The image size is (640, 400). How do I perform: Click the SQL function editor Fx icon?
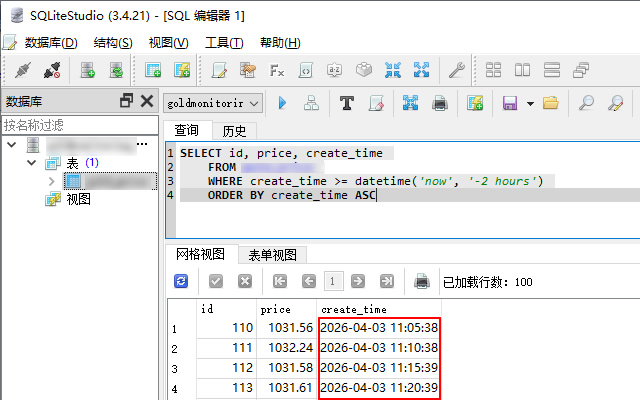[277, 70]
